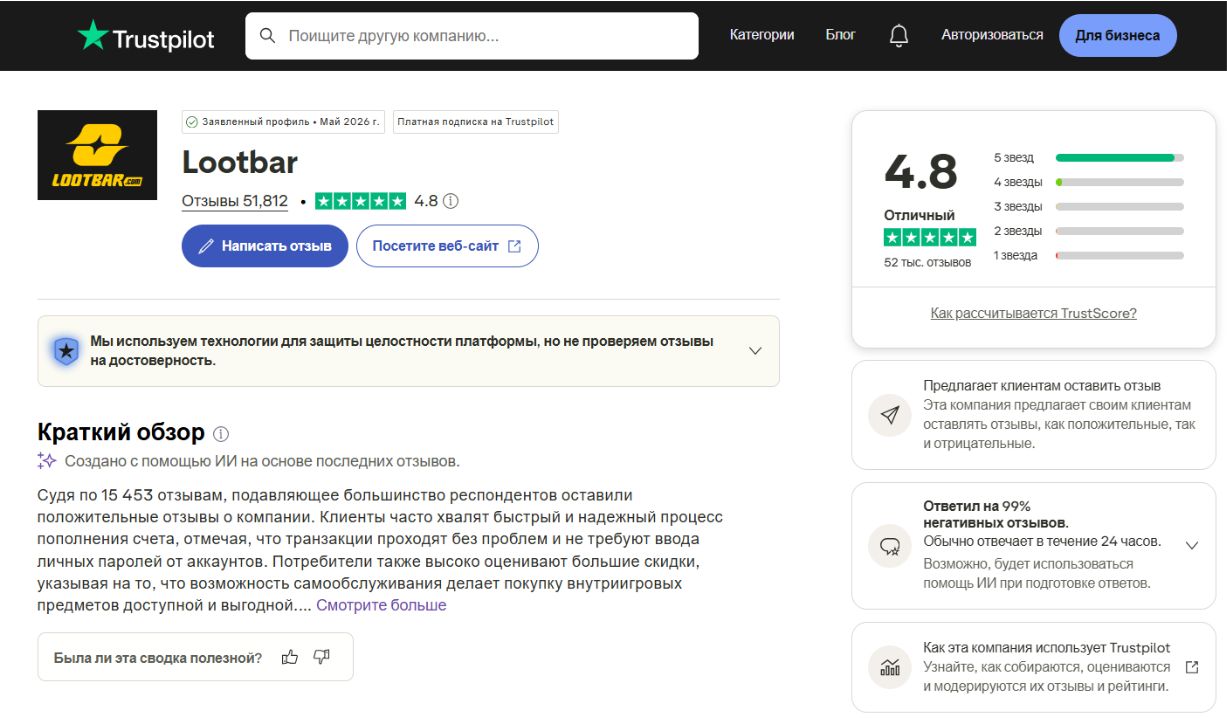Screen dimensions: 1227x718
Task: Click Посетите веб-сайт button
Action: [x=447, y=246]
